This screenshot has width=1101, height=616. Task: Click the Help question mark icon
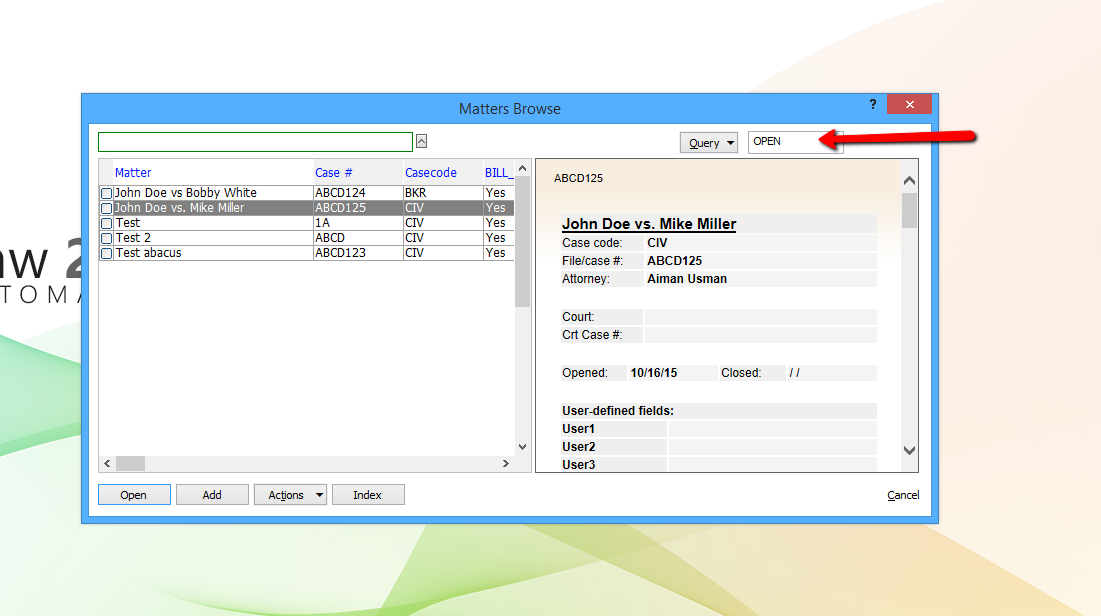pos(871,104)
